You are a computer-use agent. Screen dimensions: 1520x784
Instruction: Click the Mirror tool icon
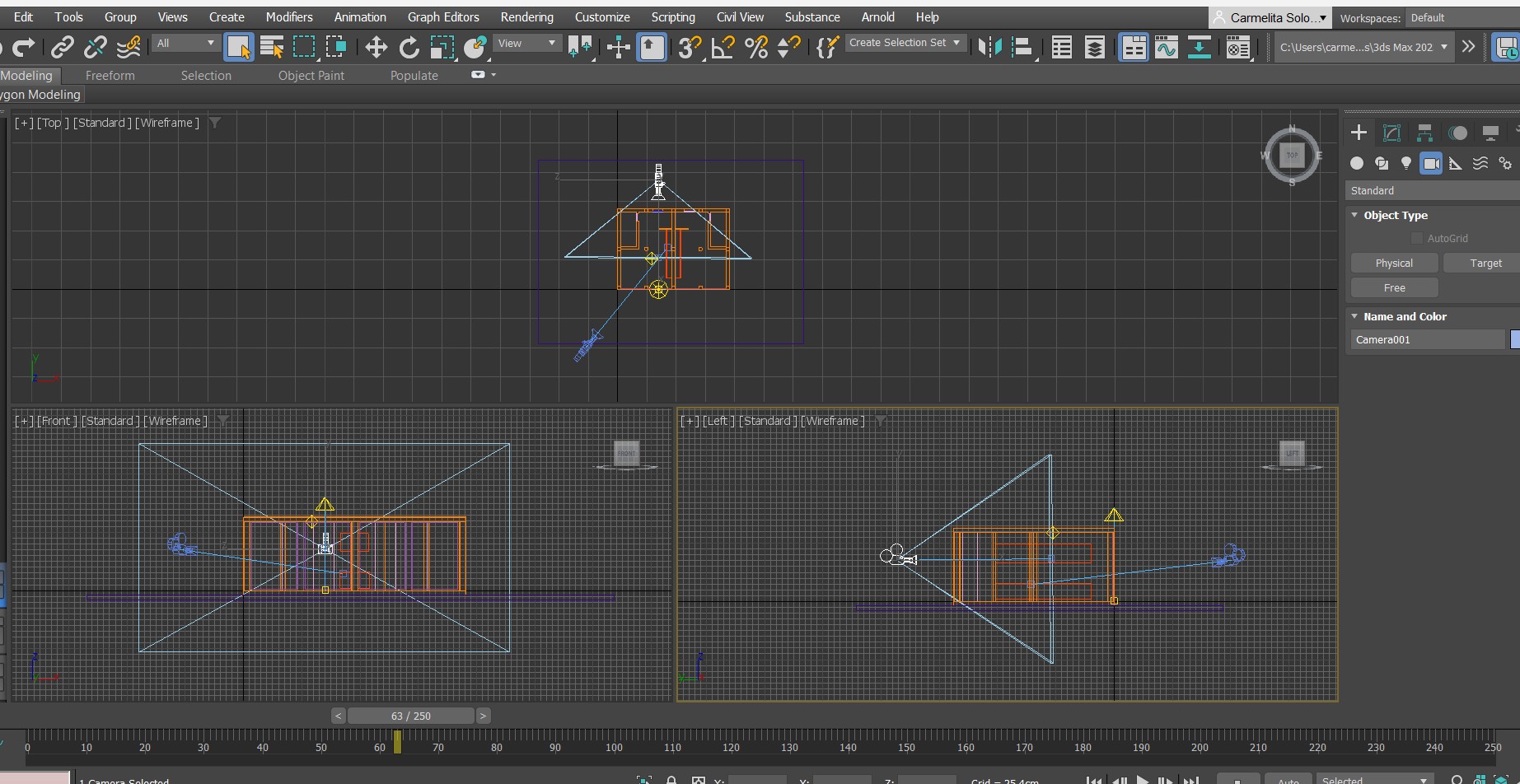tap(989, 48)
